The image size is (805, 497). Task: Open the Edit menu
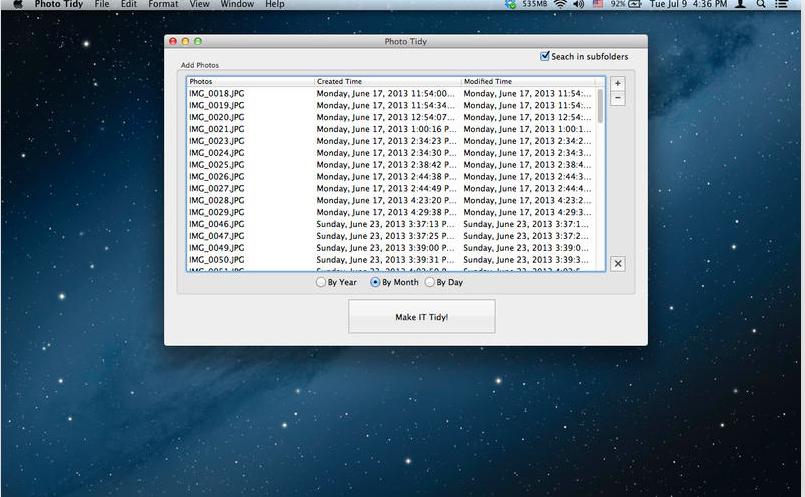[x=128, y=4]
